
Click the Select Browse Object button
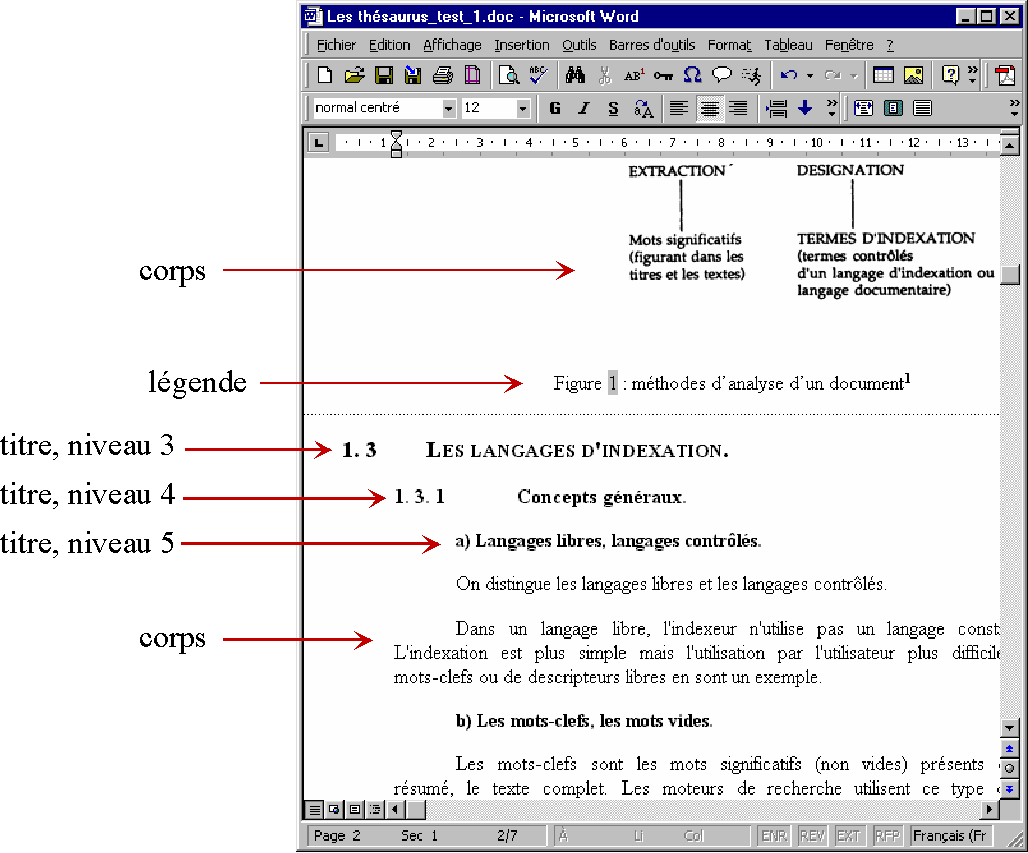click(x=1010, y=768)
